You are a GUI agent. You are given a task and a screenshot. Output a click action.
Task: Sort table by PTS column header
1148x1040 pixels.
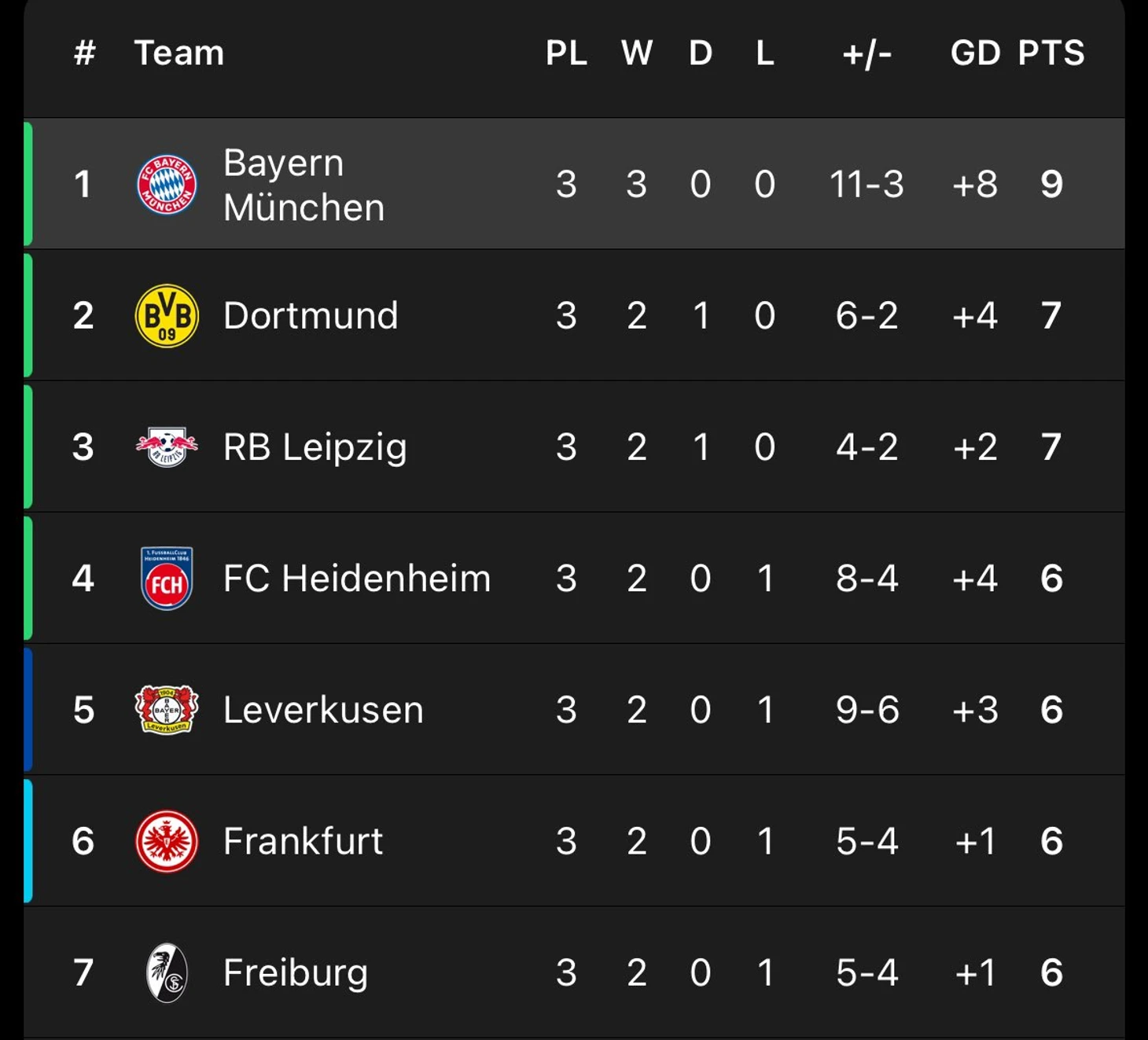tap(1051, 53)
